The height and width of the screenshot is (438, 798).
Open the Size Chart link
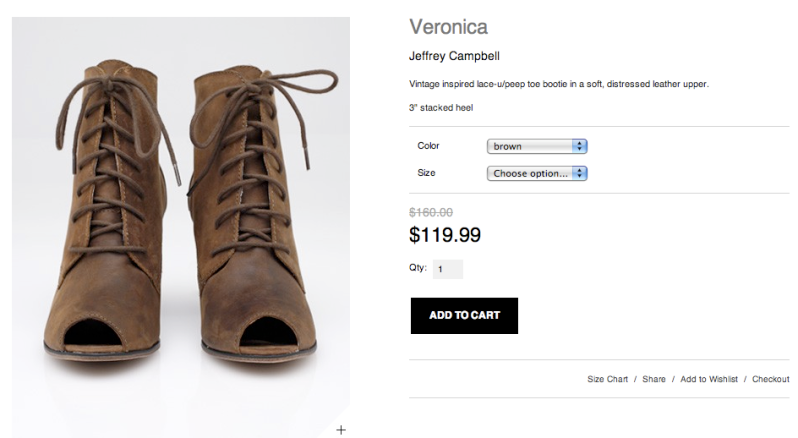coord(607,379)
